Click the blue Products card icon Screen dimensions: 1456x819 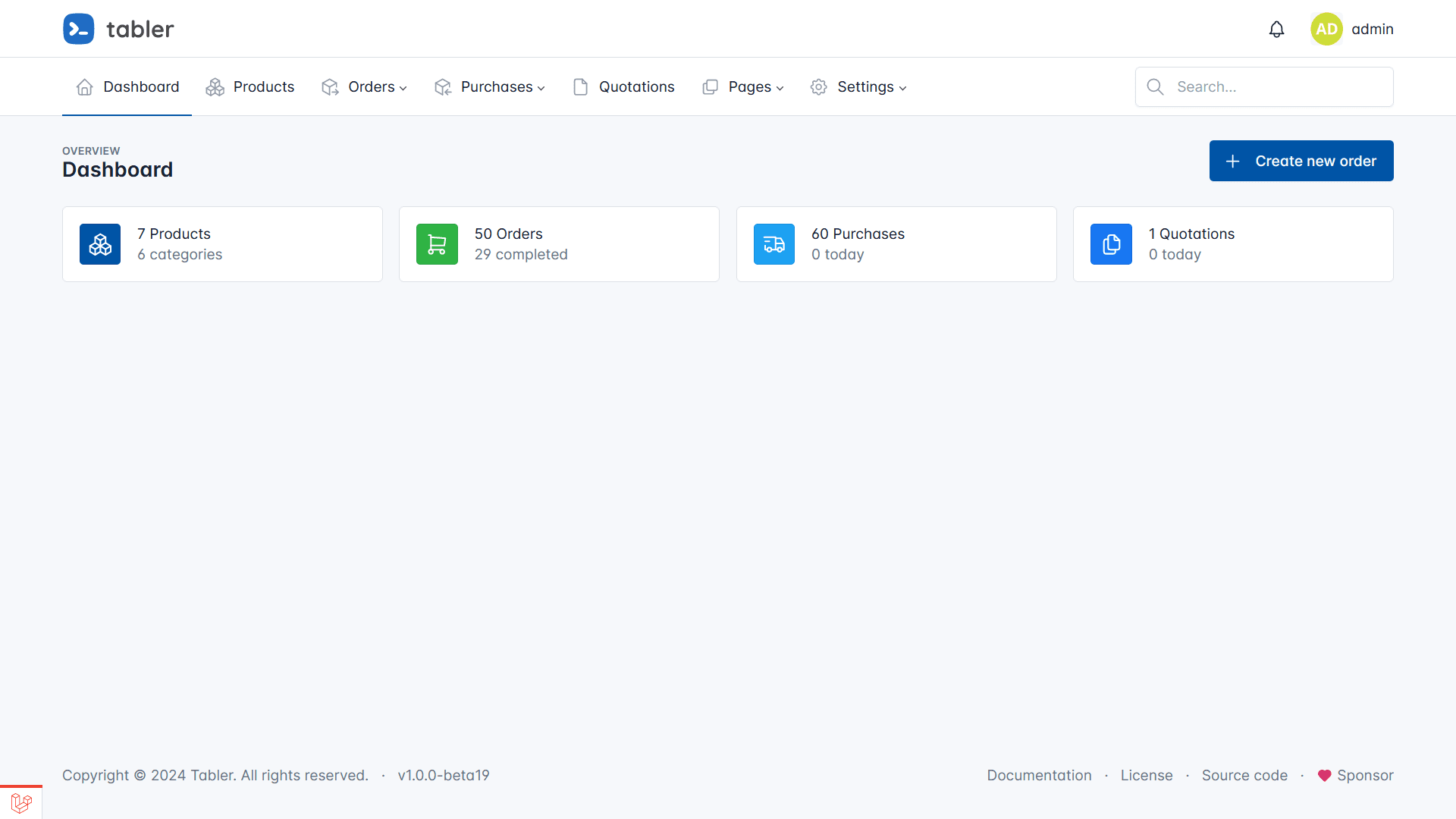click(x=100, y=244)
